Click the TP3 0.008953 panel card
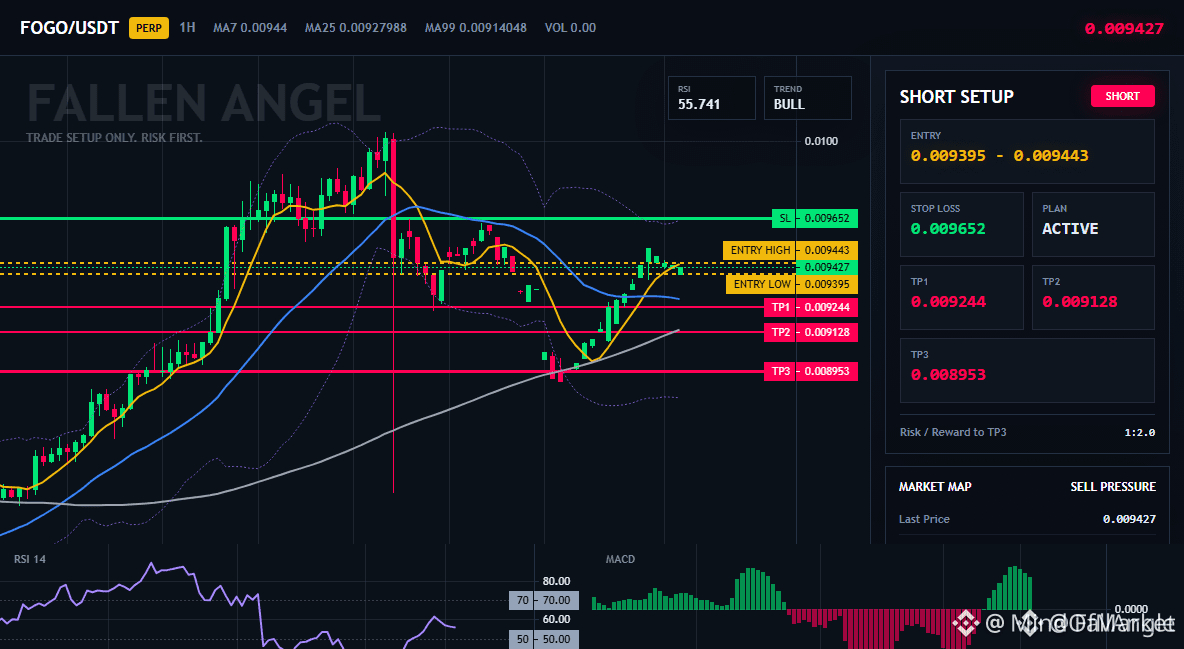This screenshot has height=649, width=1184. [1027, 370]
